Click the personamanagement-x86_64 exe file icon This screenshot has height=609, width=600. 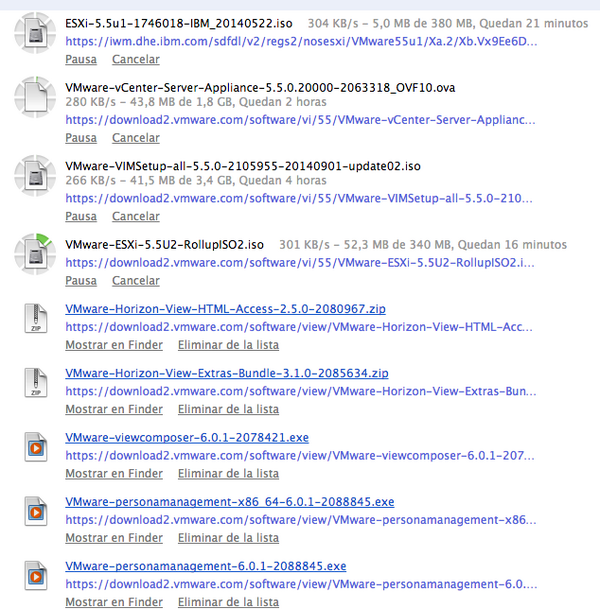coord(36,512)
